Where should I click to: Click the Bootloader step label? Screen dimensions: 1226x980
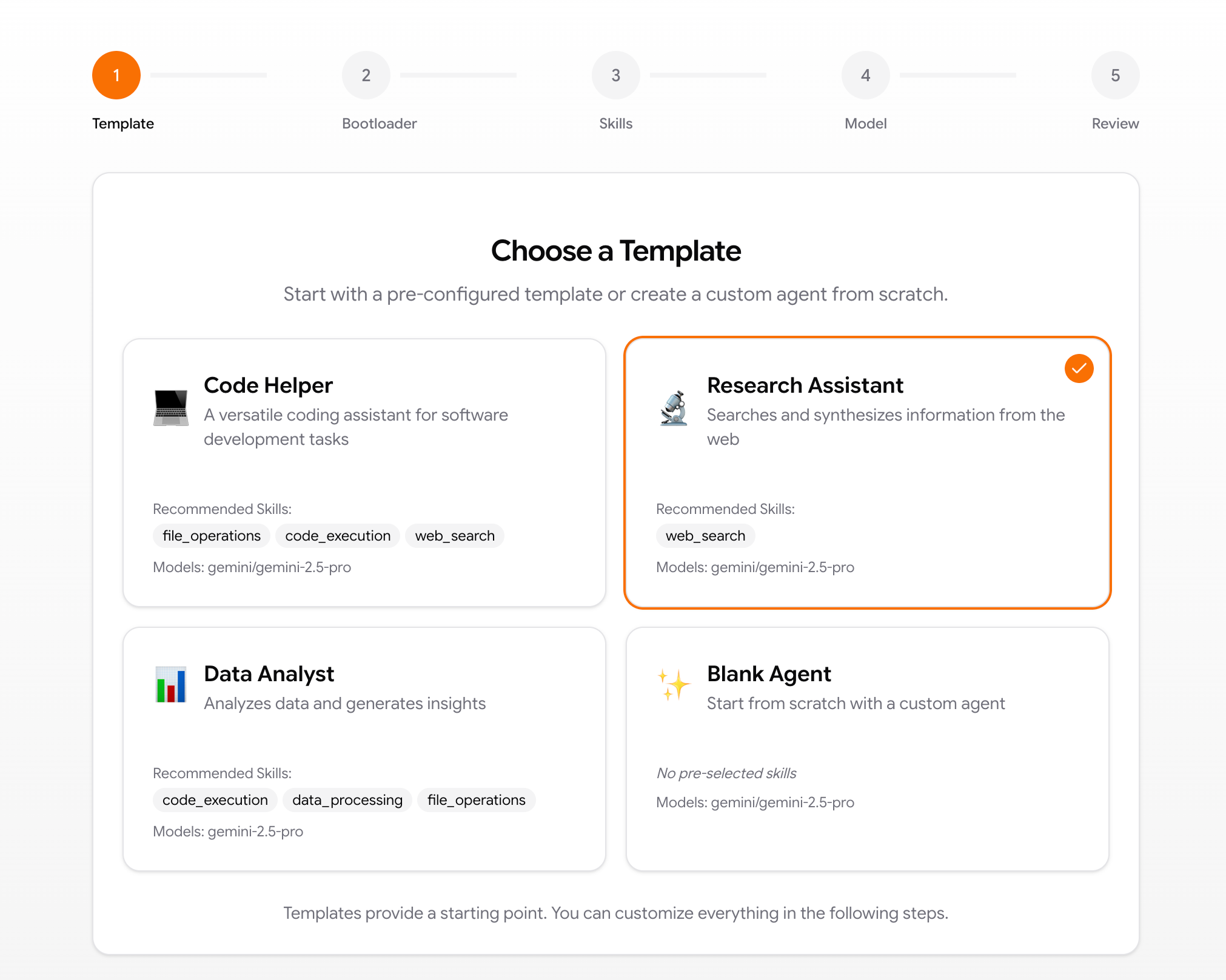pos(379,124)
